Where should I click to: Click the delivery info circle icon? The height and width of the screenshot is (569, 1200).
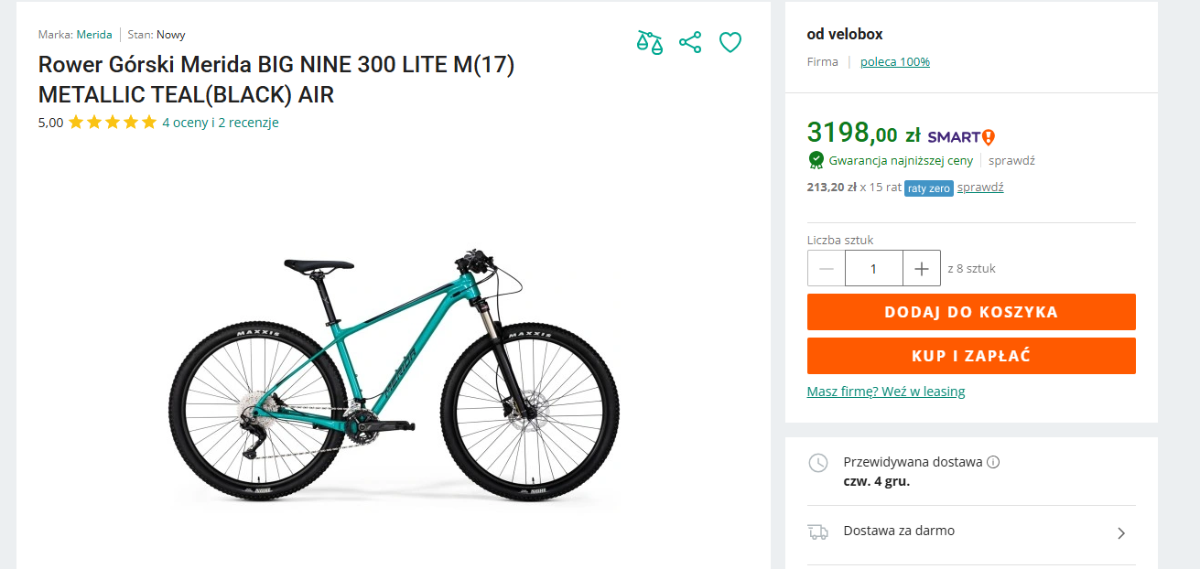click(993, 462)
